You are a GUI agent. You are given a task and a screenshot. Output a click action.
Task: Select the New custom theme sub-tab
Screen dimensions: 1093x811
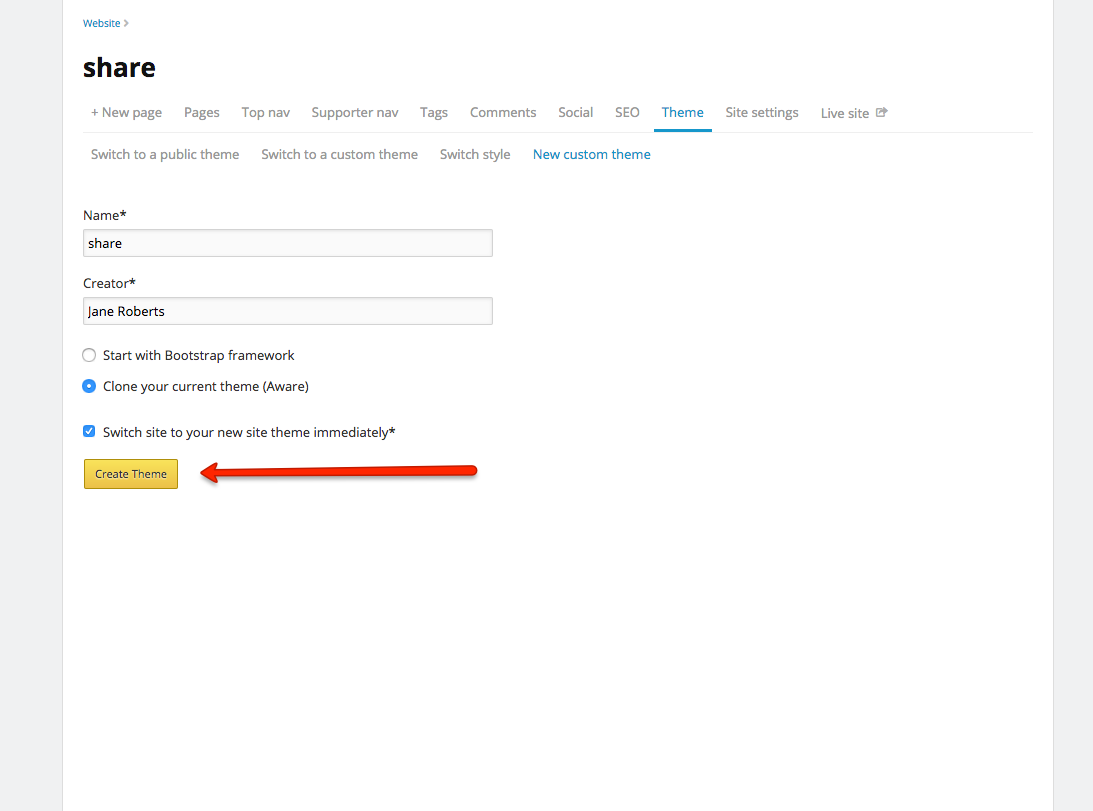click(592, 154)
